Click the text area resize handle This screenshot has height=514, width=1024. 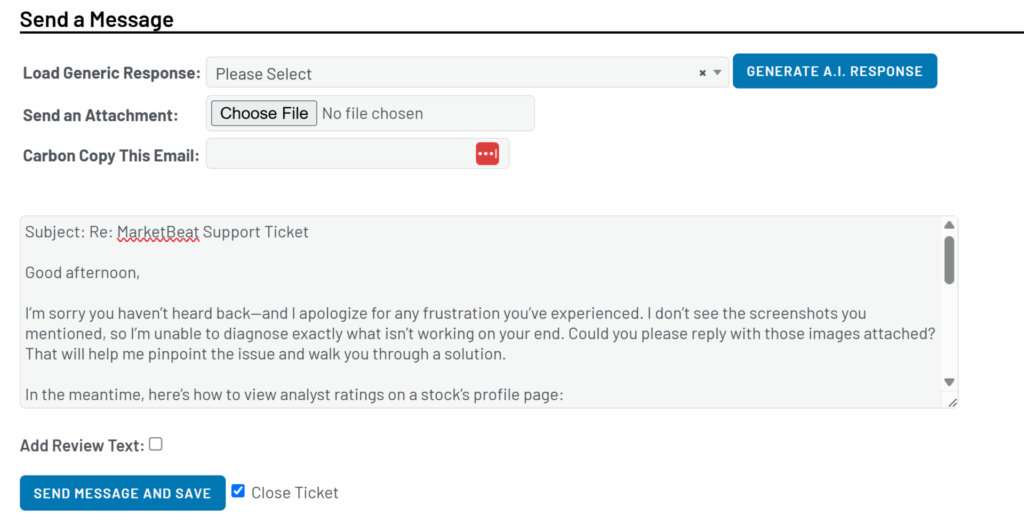pyautogui.click(x=952, y=402)
